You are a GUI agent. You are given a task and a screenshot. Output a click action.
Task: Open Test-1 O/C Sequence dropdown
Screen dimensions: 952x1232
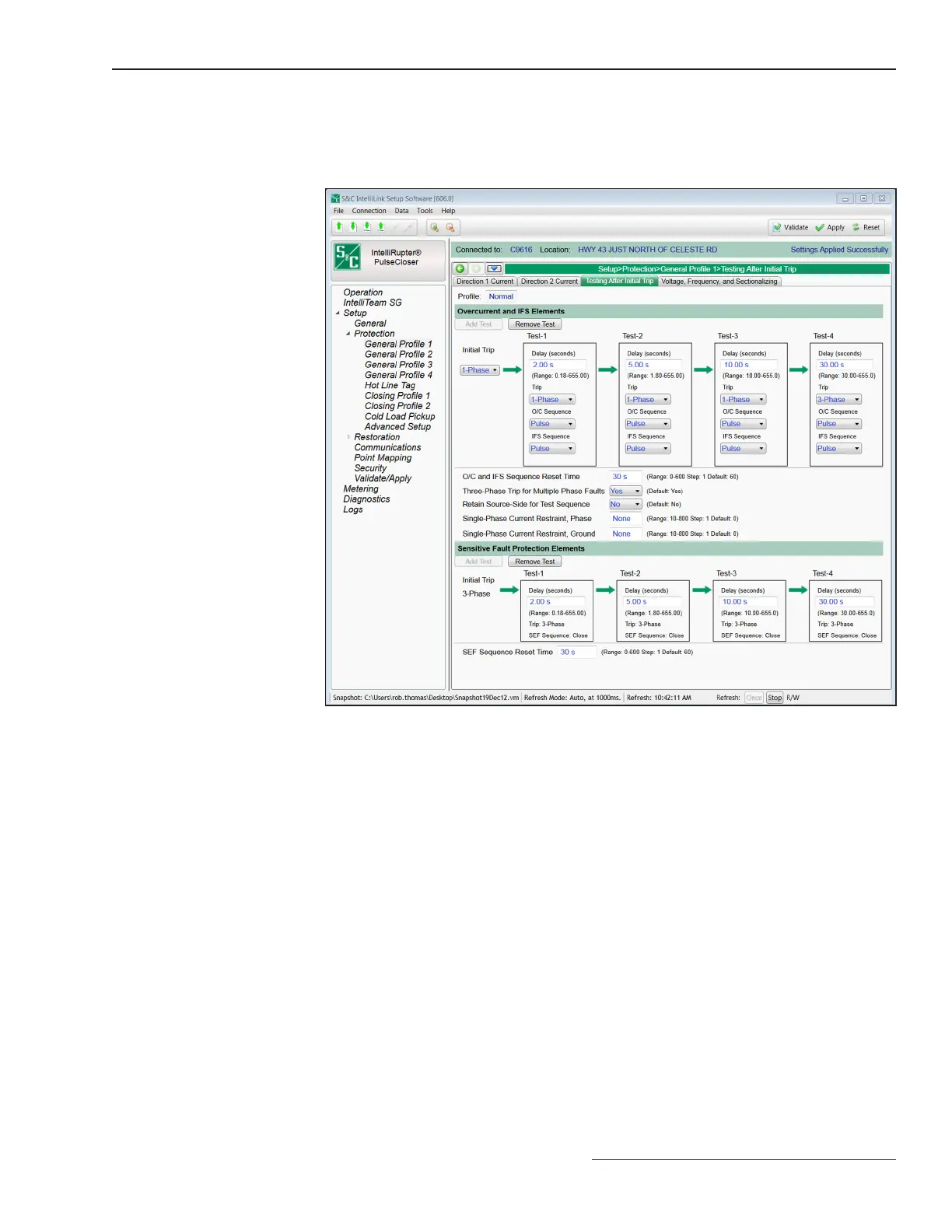[x=552, y=424]
